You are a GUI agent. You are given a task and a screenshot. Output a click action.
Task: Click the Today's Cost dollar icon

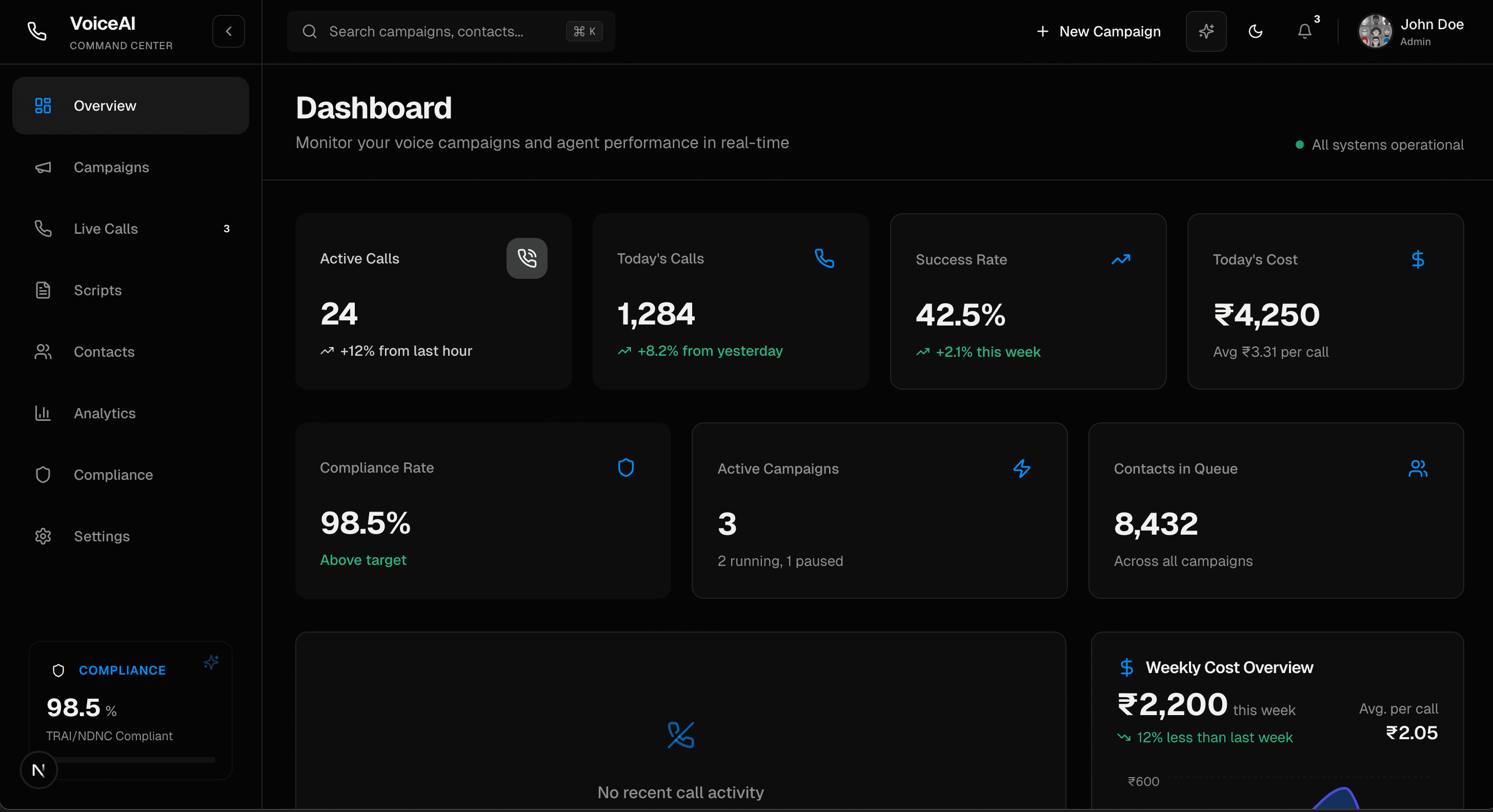click(1417, 259)
